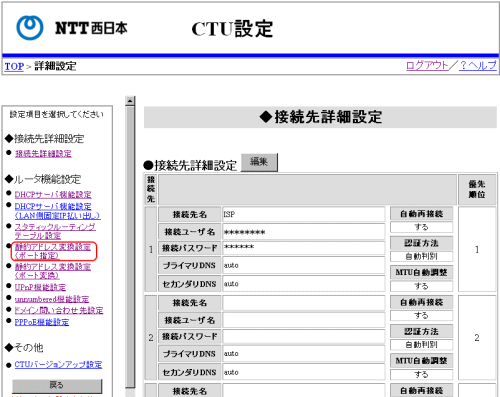Screen dimensions: 500x397
Task: Open ドメイン問い合わせ先設定 link
Action: coord(59,310)
